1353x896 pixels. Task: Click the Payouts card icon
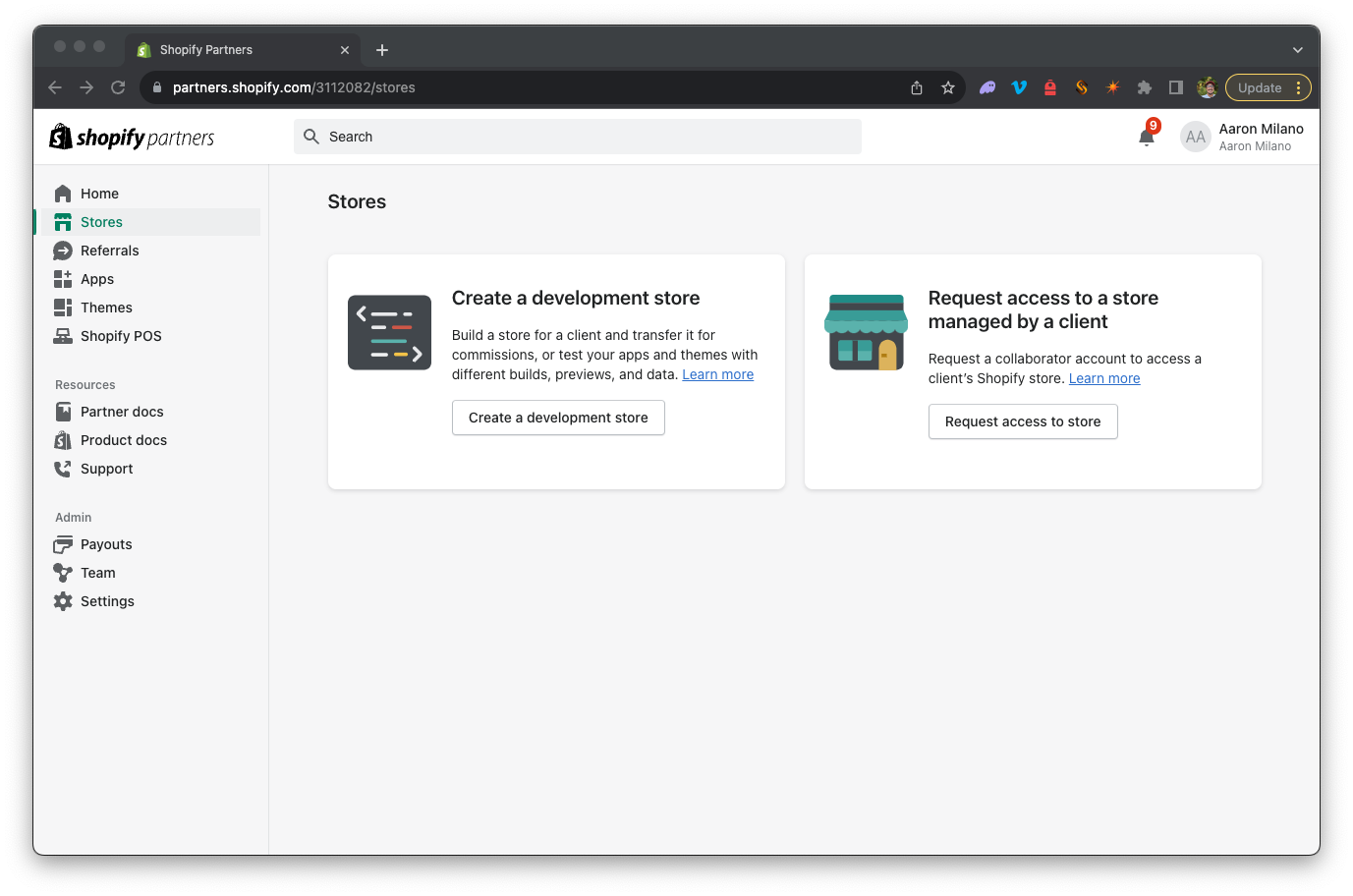(x=63, y=544)
